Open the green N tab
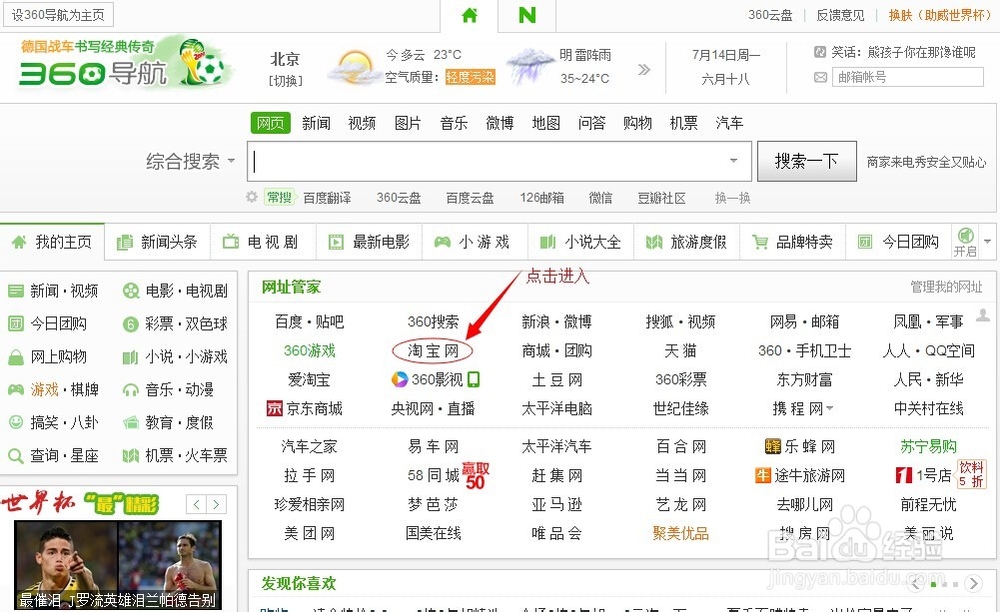The height and width of the screenshot is (612, 1000). (527, 15)
